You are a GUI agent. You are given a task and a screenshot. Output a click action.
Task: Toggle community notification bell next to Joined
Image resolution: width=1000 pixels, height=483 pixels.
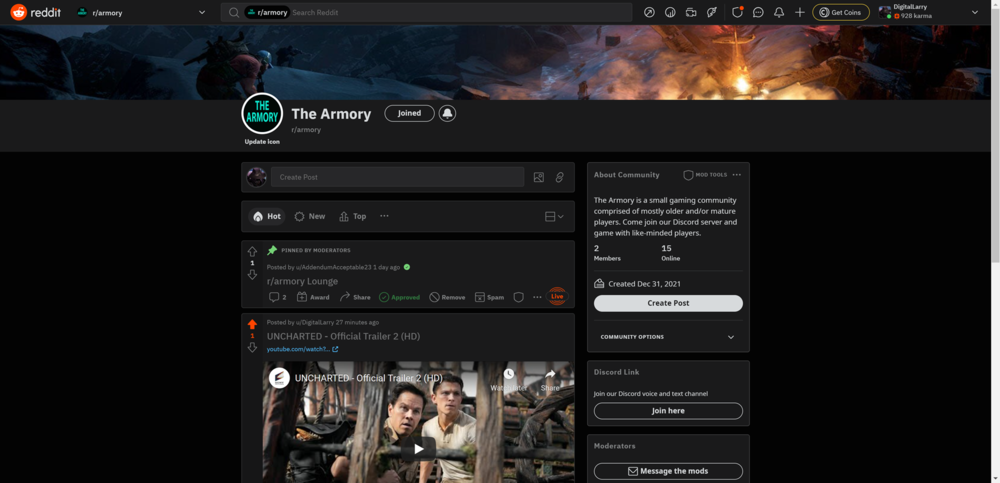[x=448, y=113]
